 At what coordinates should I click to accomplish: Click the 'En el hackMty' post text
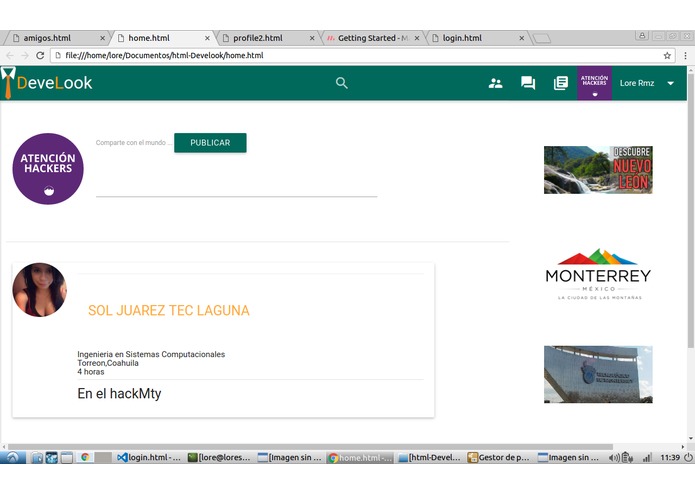[119, 393]
